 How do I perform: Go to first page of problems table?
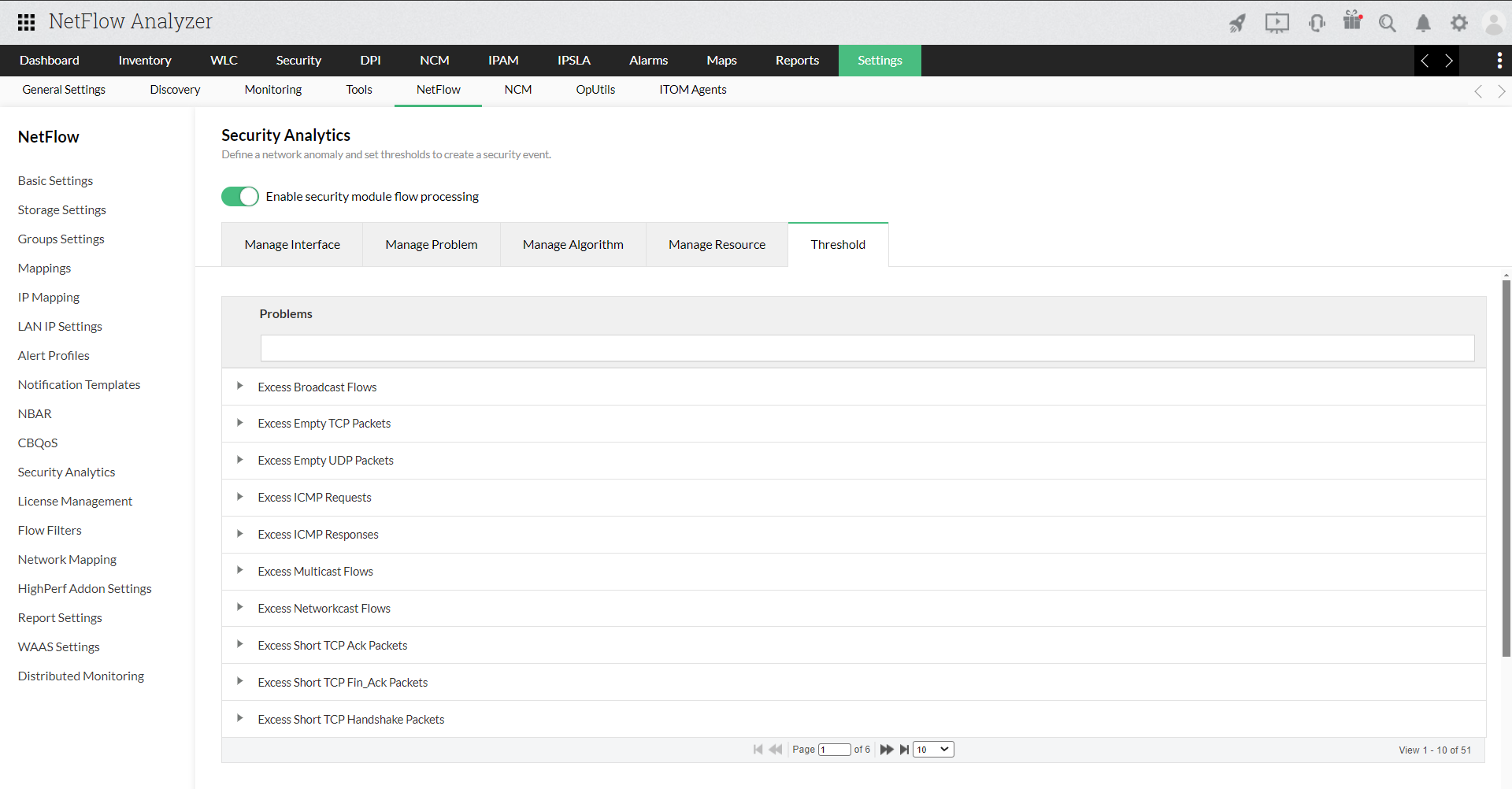point(758,750)
